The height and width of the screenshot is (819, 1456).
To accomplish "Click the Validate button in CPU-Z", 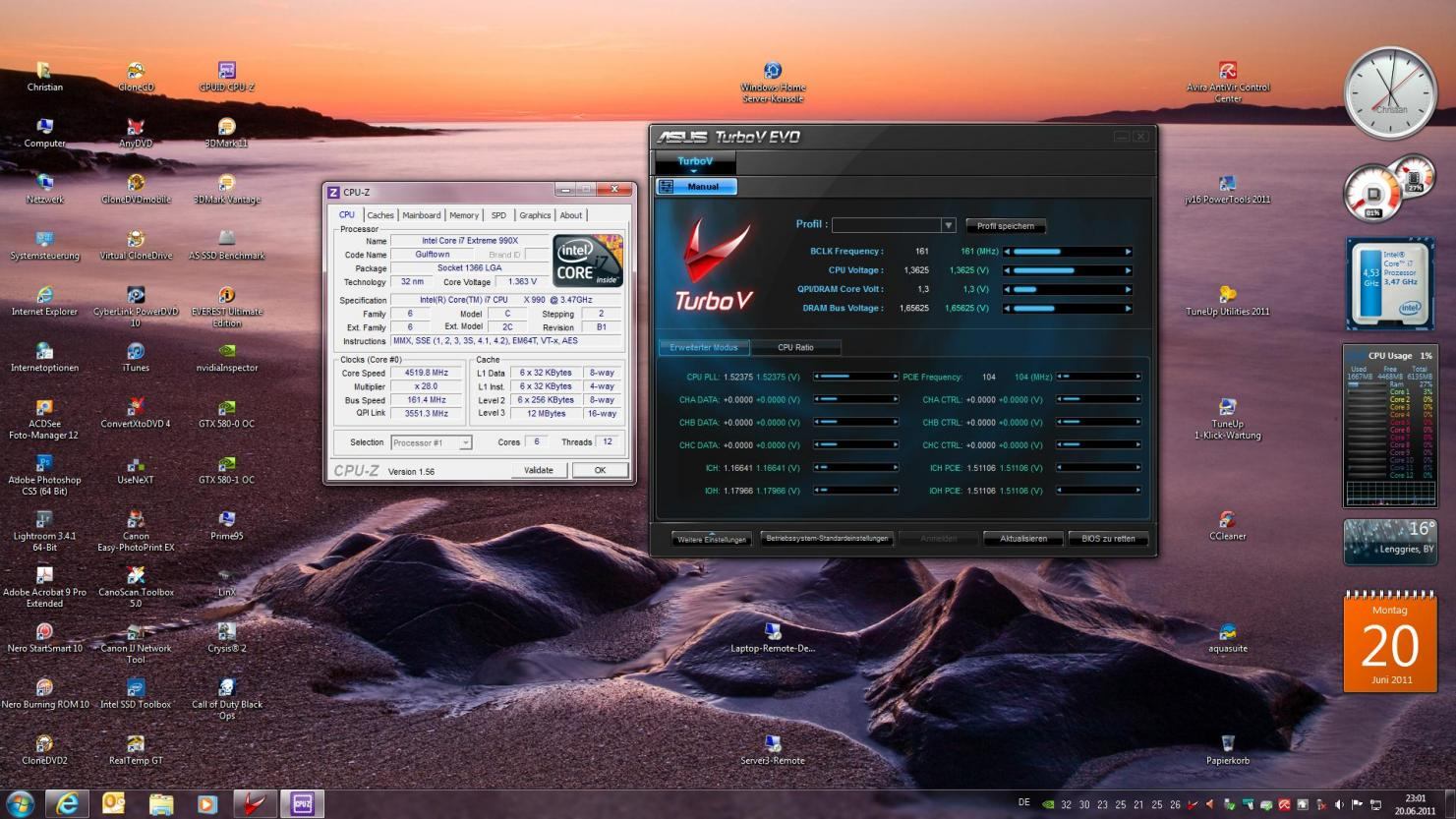I will pos(539,470).
